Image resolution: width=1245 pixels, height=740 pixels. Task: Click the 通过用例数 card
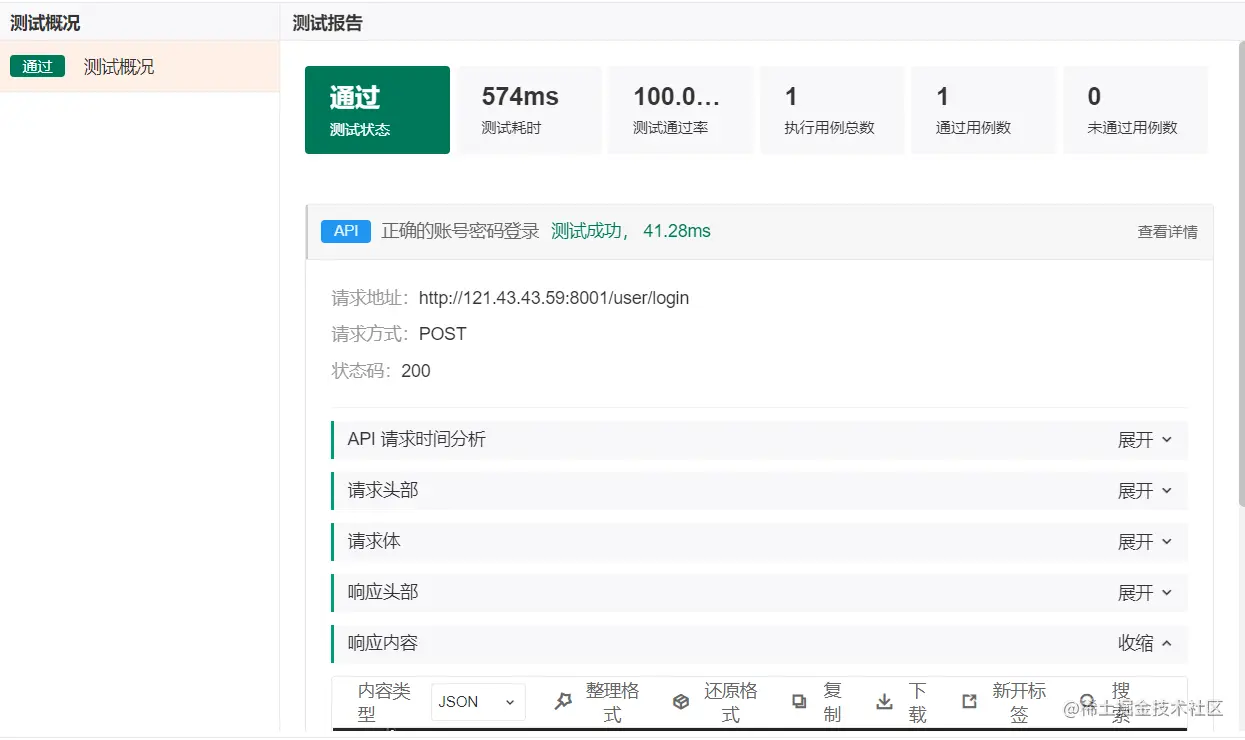click(x=984, y=110)
